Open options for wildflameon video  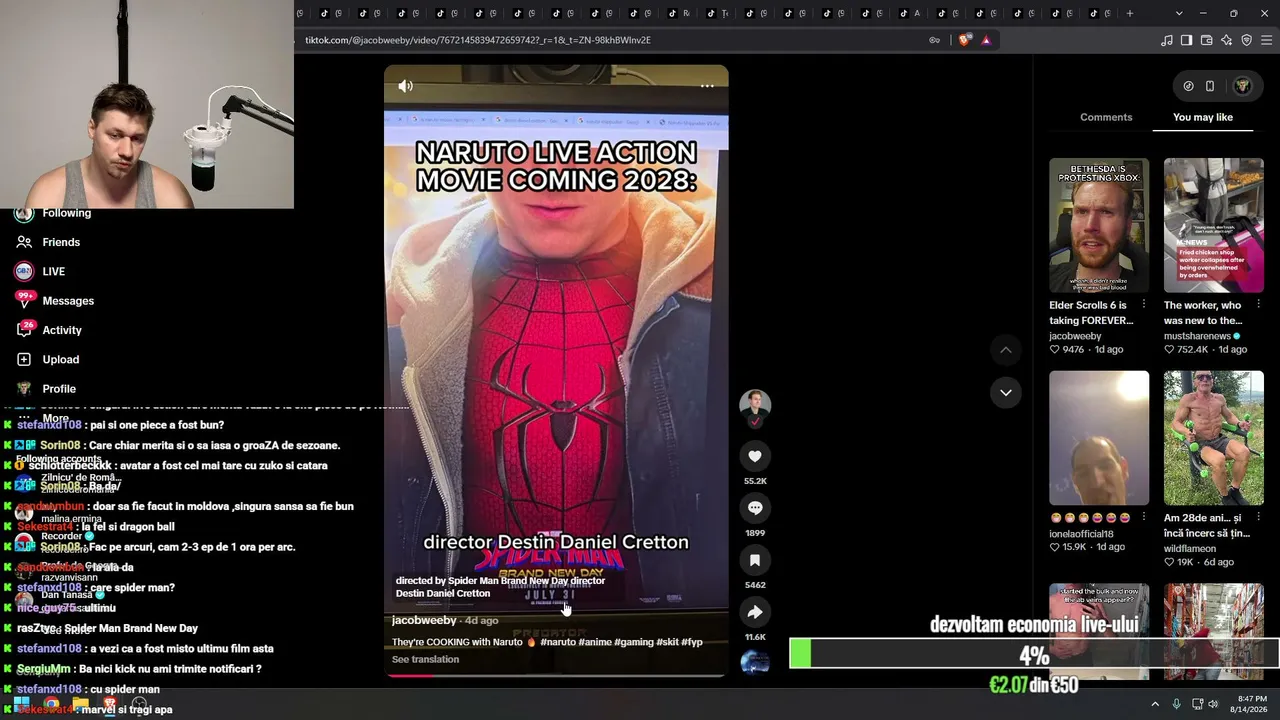click(1258, 518)
